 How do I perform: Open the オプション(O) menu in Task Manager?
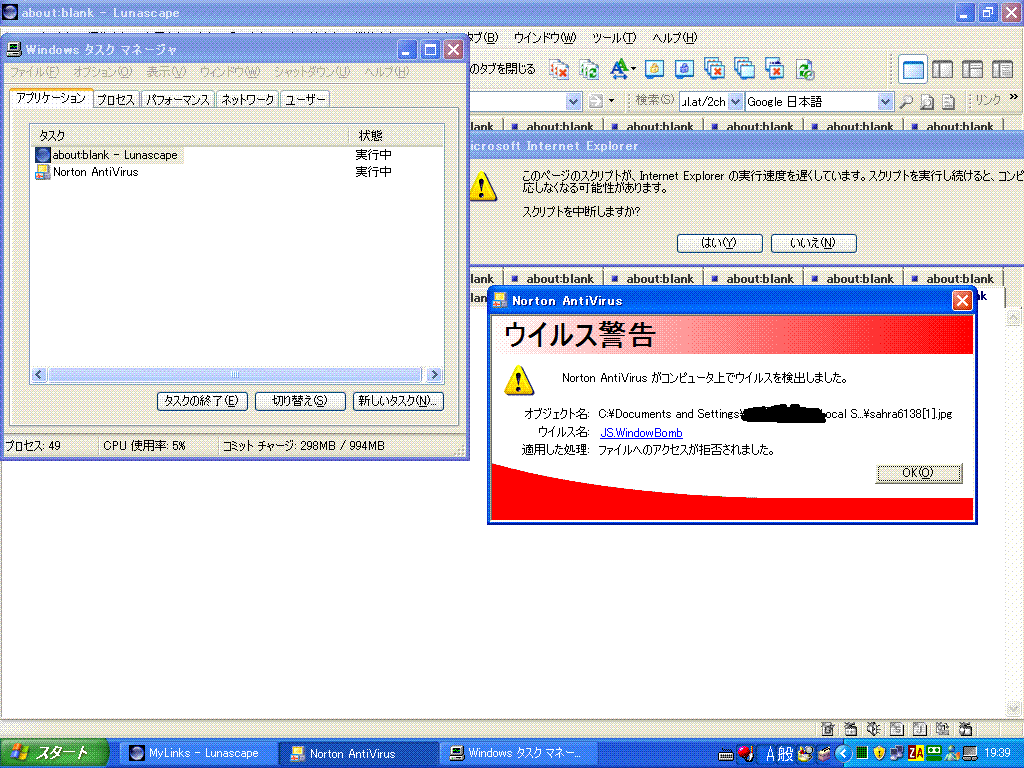click(x=103, y=71)
